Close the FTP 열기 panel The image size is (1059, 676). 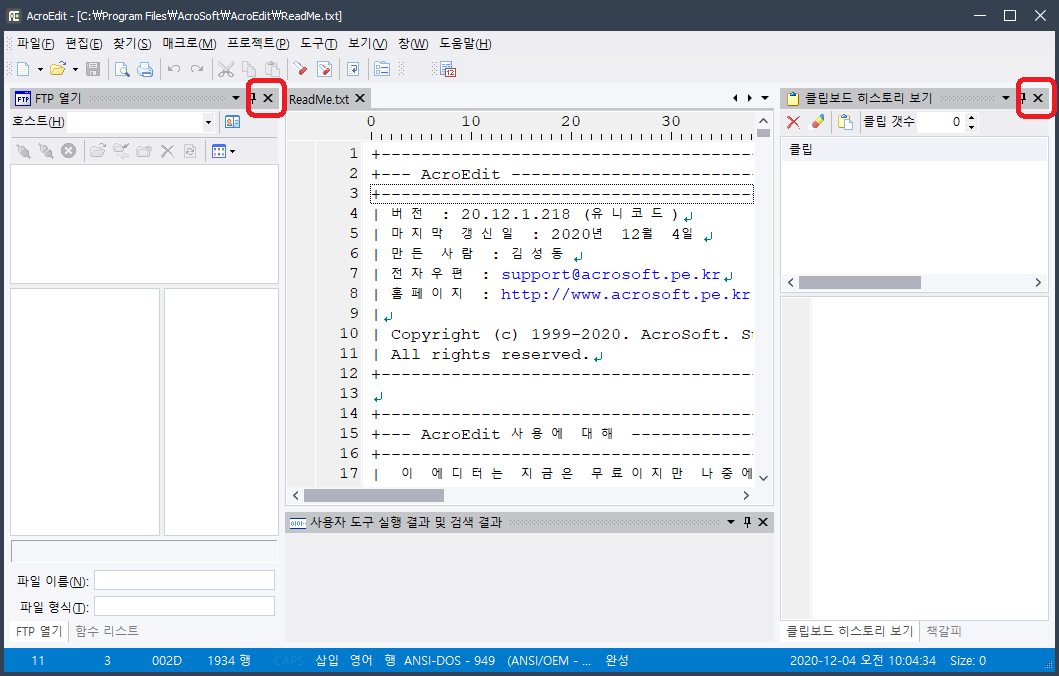click(x=268, y=99)
